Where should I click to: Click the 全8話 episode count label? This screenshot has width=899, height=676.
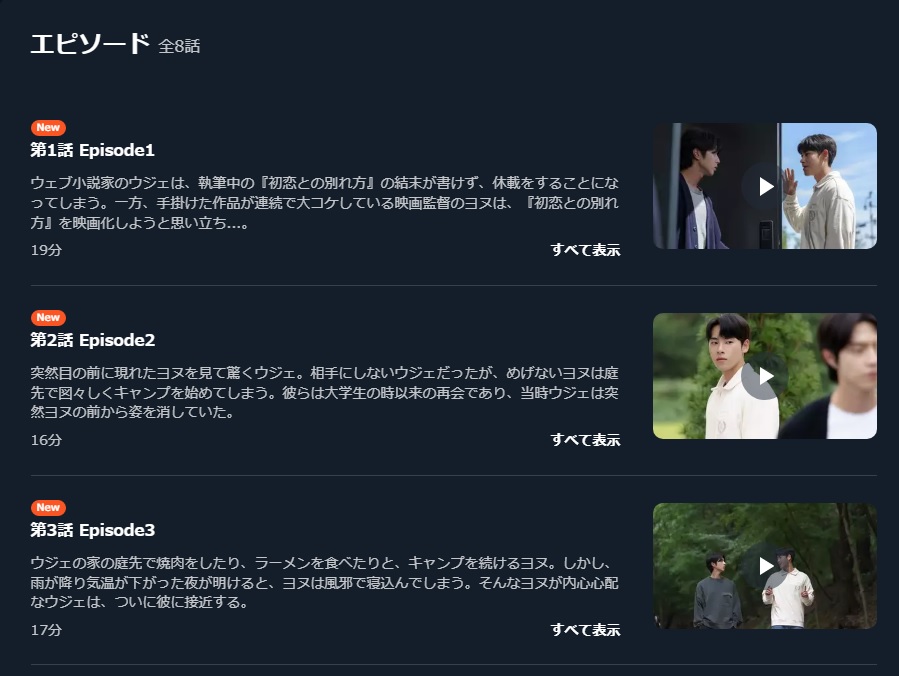[179, 46]
